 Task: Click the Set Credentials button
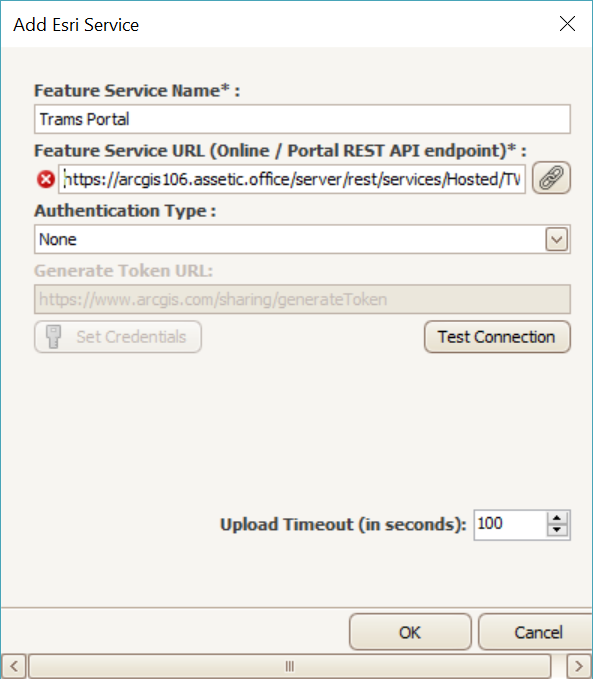(118, 337)
